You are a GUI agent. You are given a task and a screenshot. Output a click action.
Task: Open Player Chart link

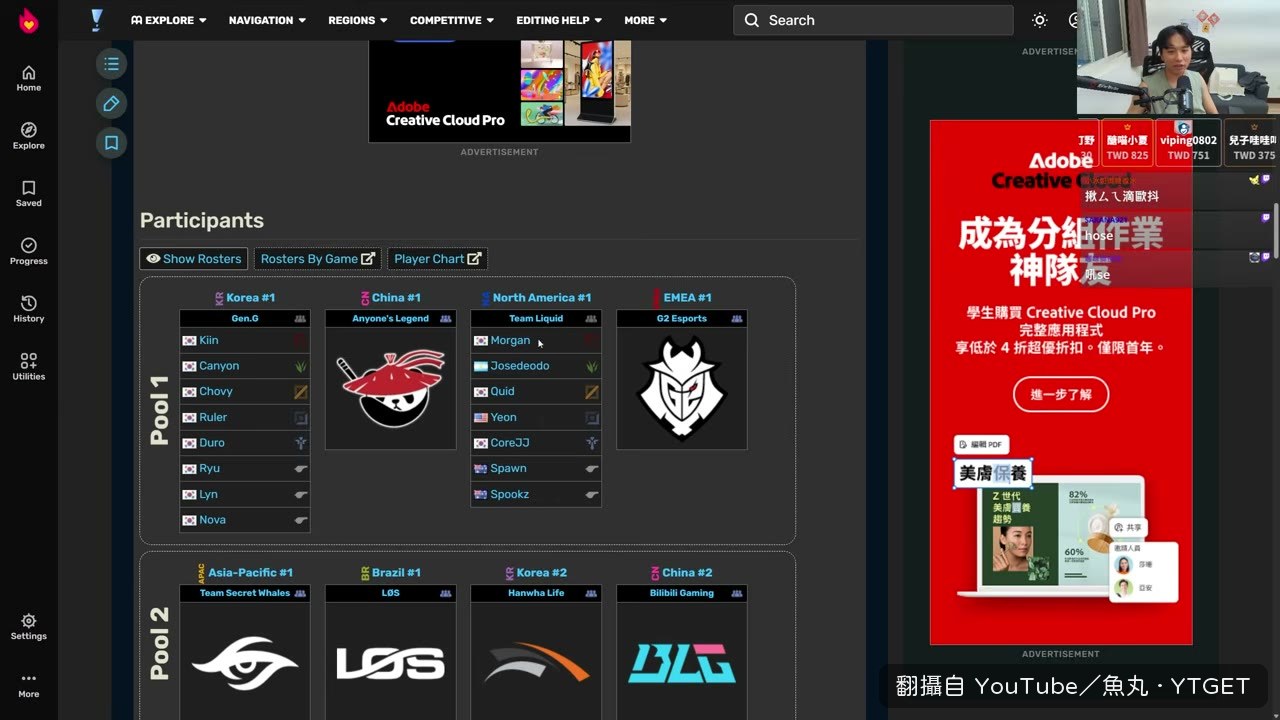coord(438,259)
